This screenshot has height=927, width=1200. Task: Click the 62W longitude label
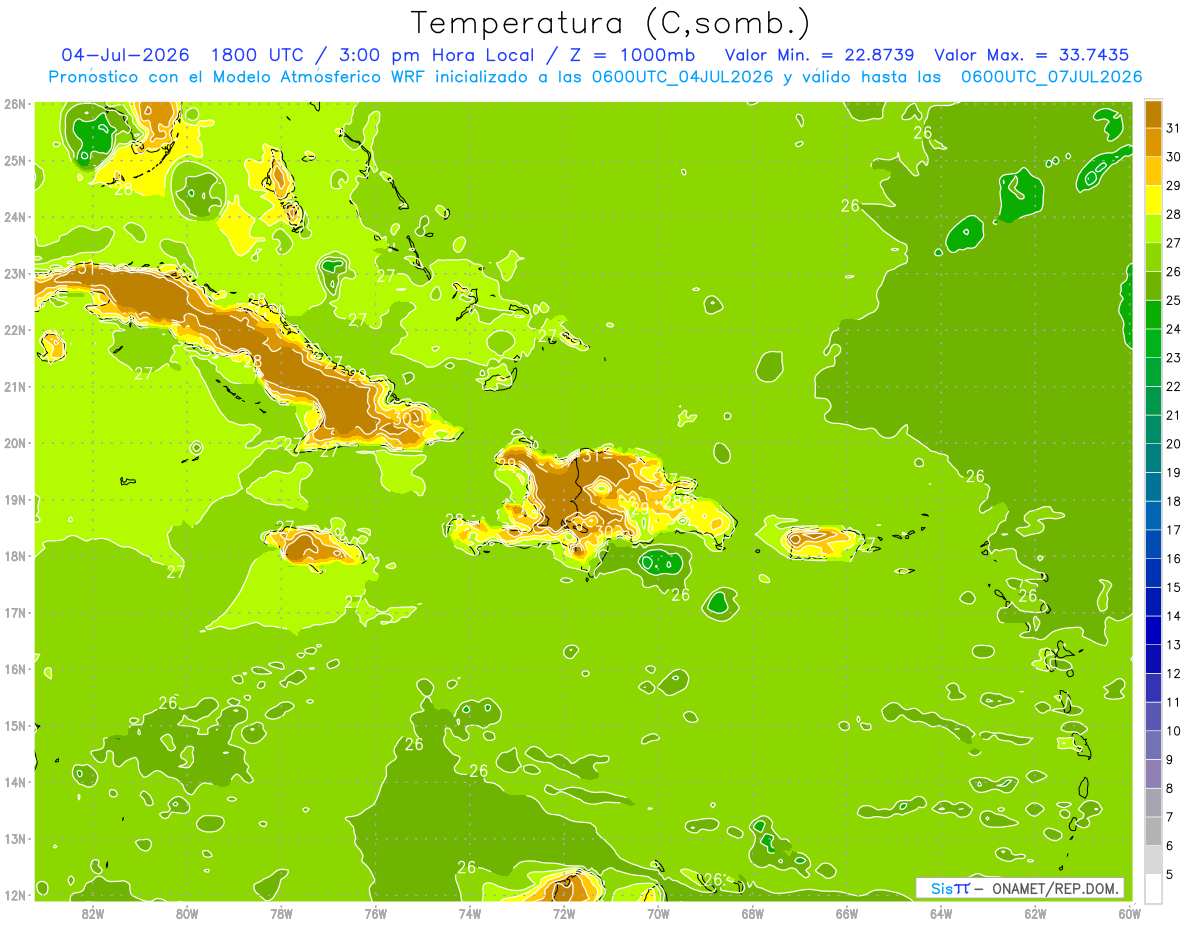point(1035,912)
